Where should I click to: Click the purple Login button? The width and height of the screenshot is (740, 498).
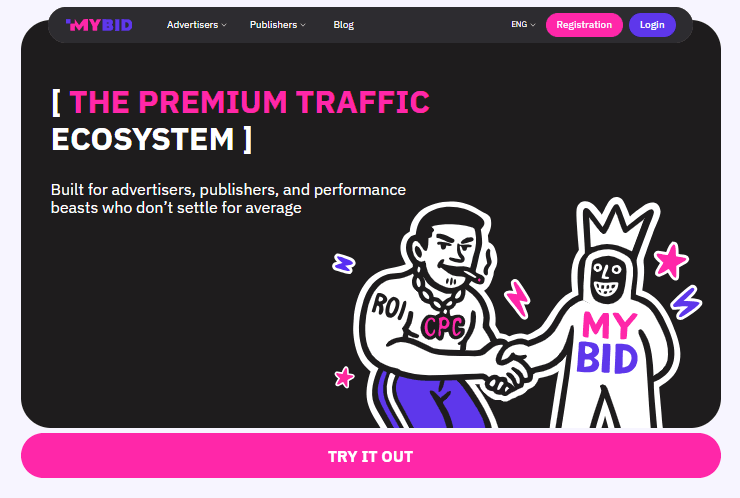(652, 25)
